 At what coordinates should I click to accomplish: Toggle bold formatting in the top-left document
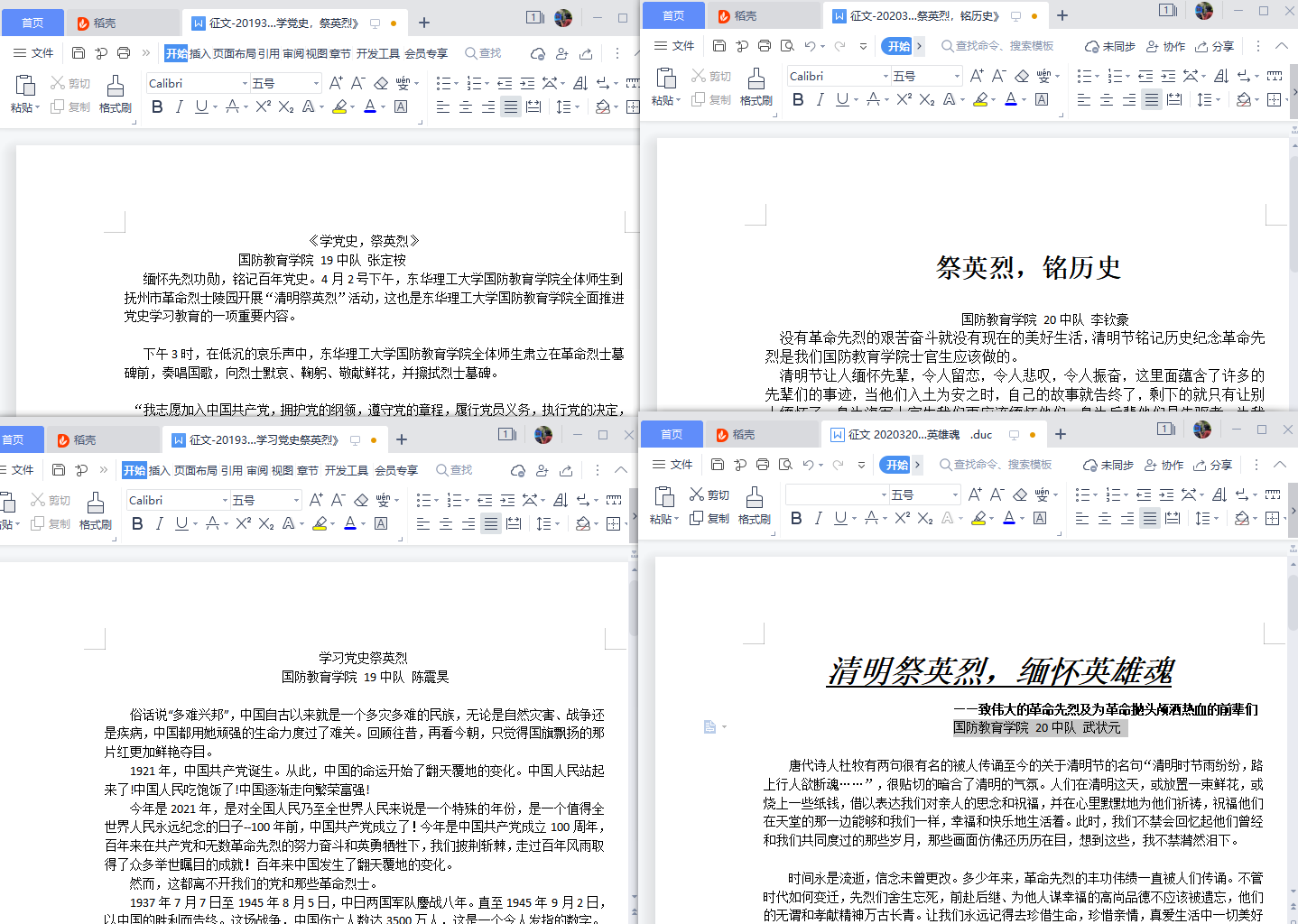[x=157, y=106]
